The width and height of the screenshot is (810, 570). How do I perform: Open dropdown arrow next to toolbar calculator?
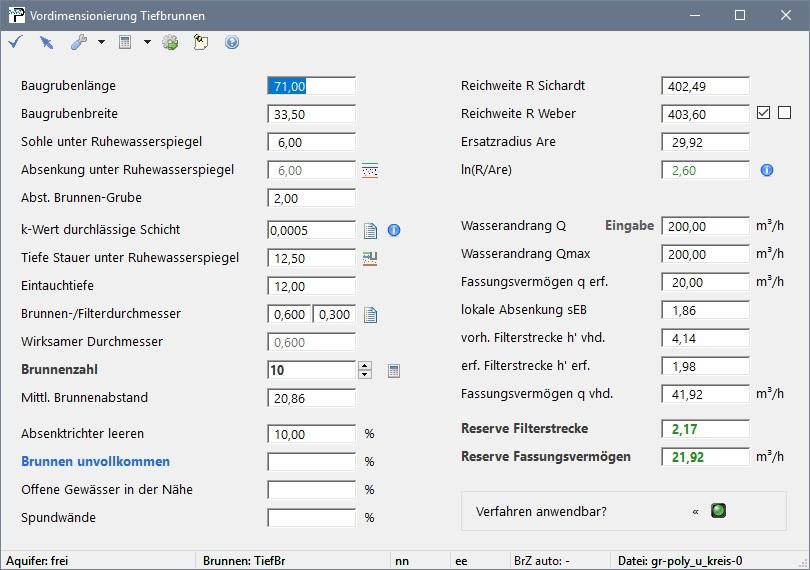coord(147,42)
